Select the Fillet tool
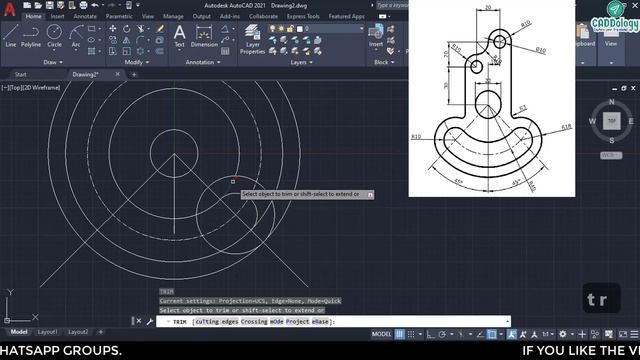 pos(141,40)
